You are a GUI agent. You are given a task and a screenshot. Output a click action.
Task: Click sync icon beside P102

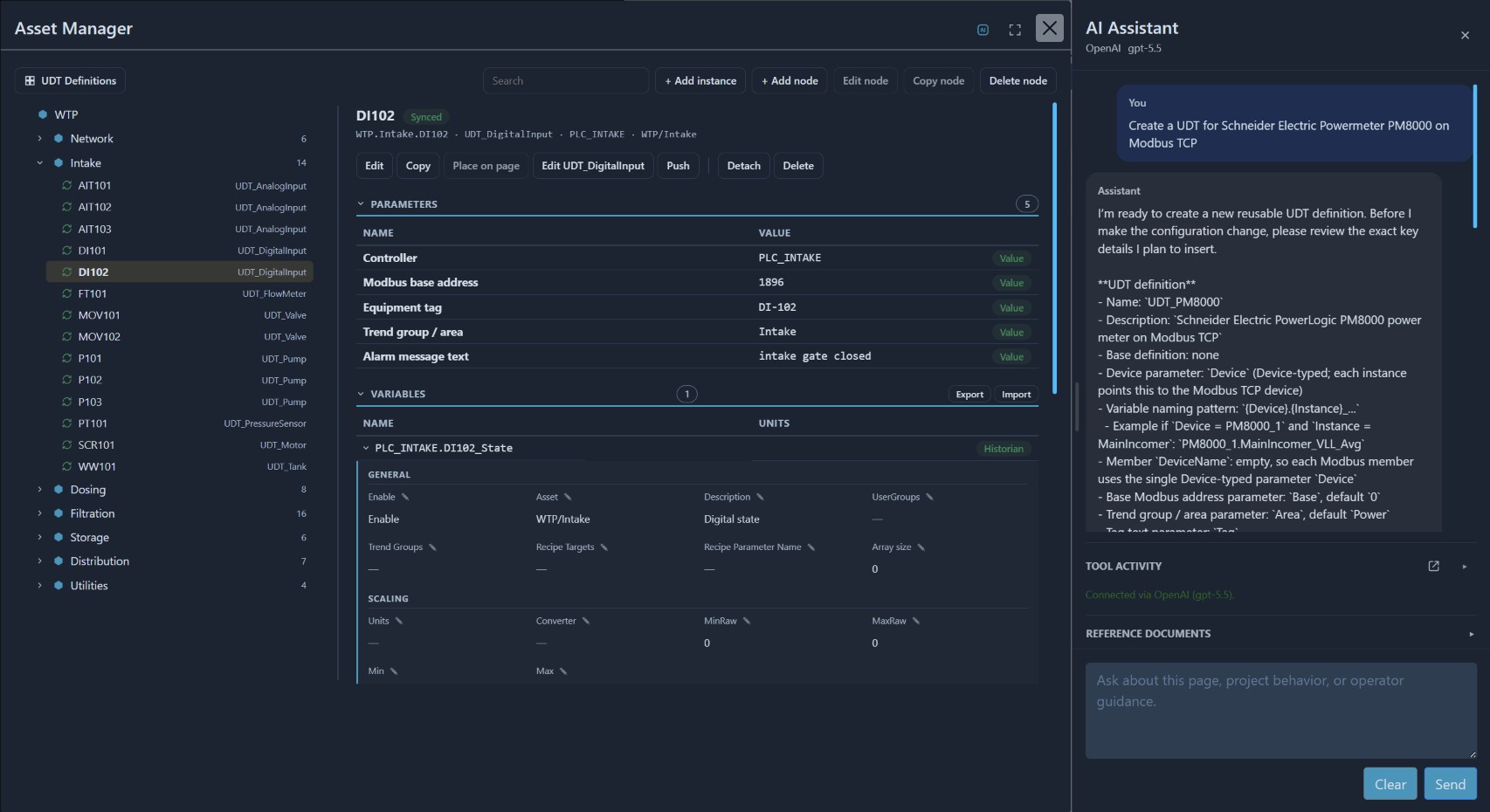[66, 380]
